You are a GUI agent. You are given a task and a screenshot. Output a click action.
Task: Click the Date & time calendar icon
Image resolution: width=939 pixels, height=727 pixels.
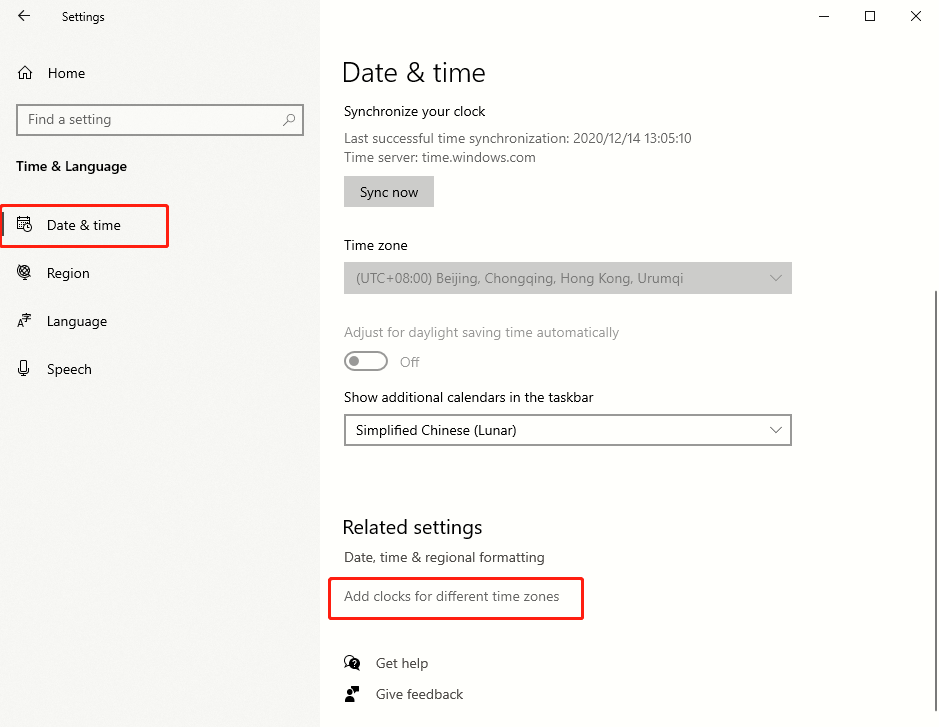pos(24,225)
